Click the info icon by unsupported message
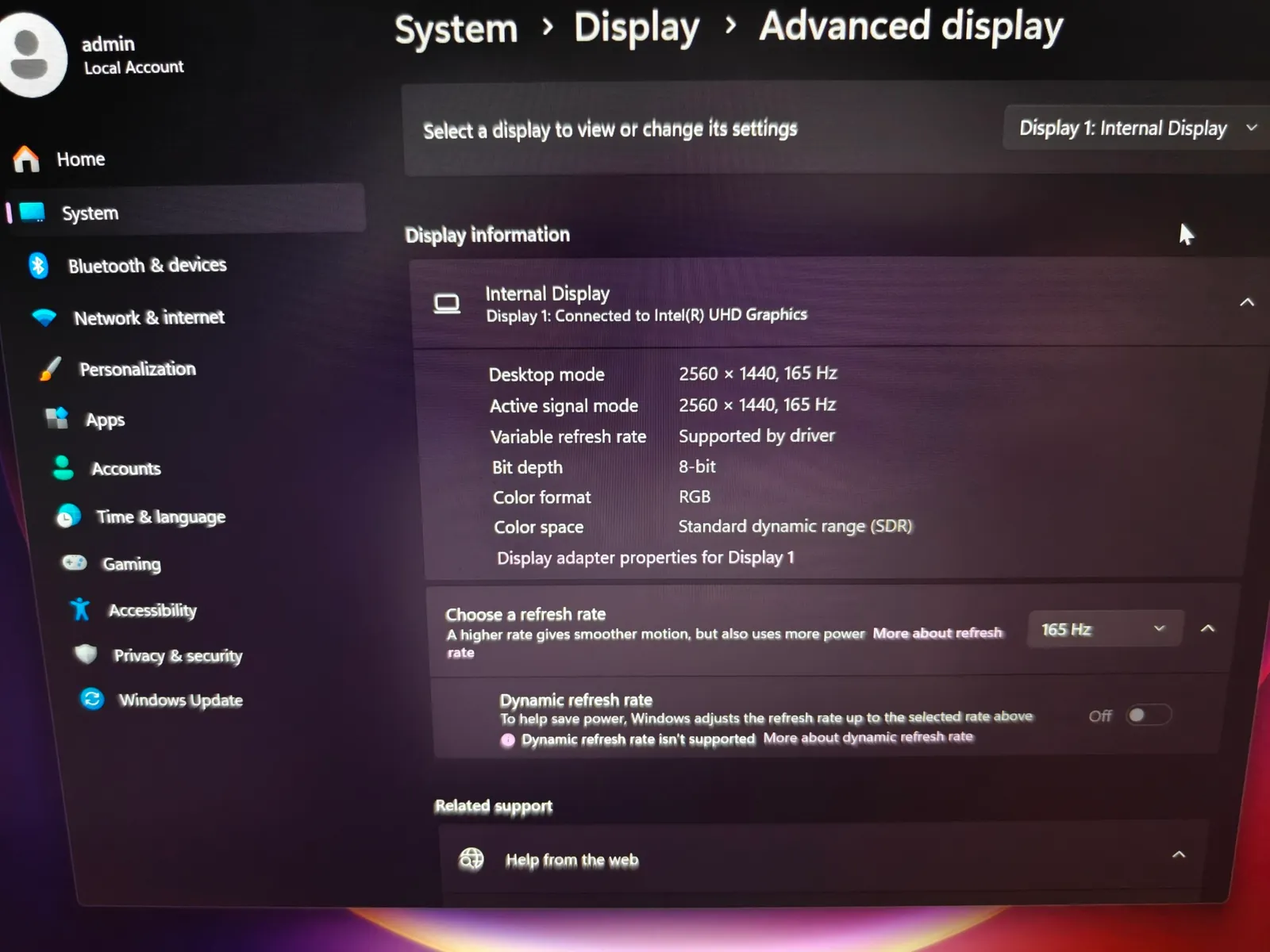Image resolution: width=1270 pixels, height=952 pixels. tap(508, 740)
